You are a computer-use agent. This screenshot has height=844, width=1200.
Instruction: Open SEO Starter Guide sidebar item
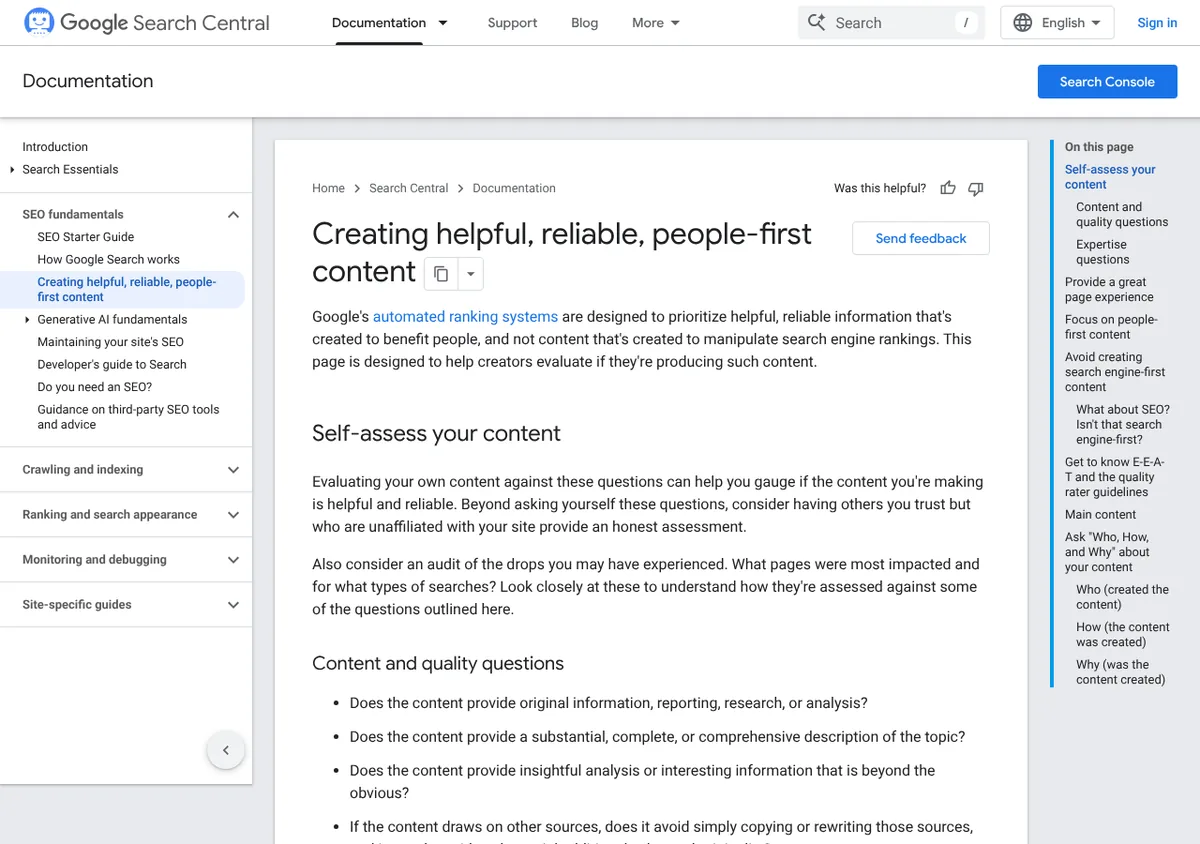(86, 237)
